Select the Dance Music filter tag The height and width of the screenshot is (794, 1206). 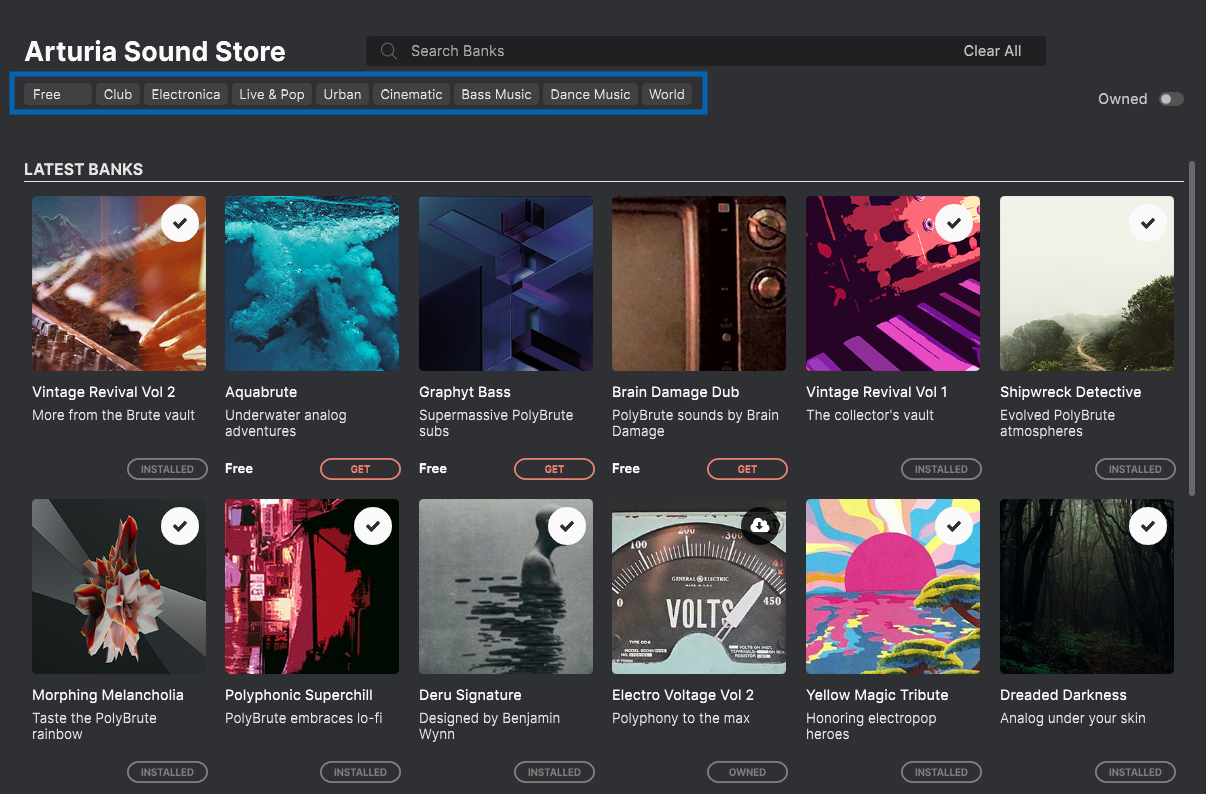tap(590, 94)
